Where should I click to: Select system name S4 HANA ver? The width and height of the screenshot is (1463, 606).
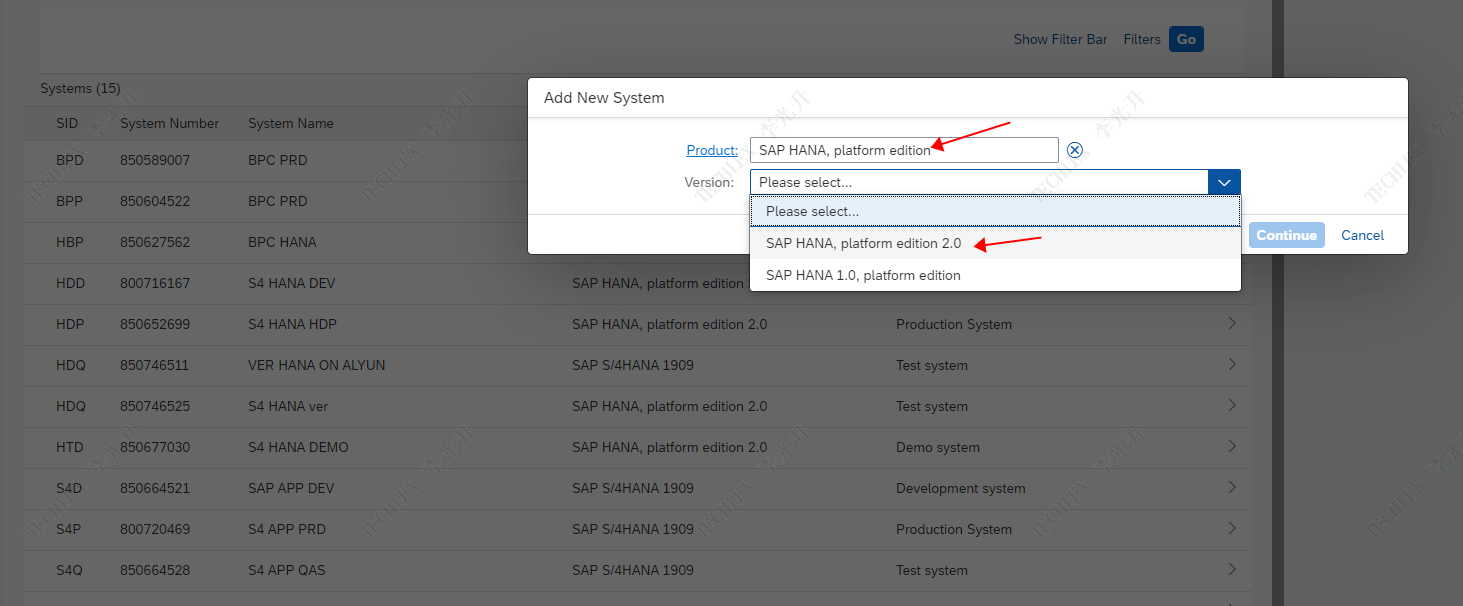pyautogui.click(x=288, y=406)
